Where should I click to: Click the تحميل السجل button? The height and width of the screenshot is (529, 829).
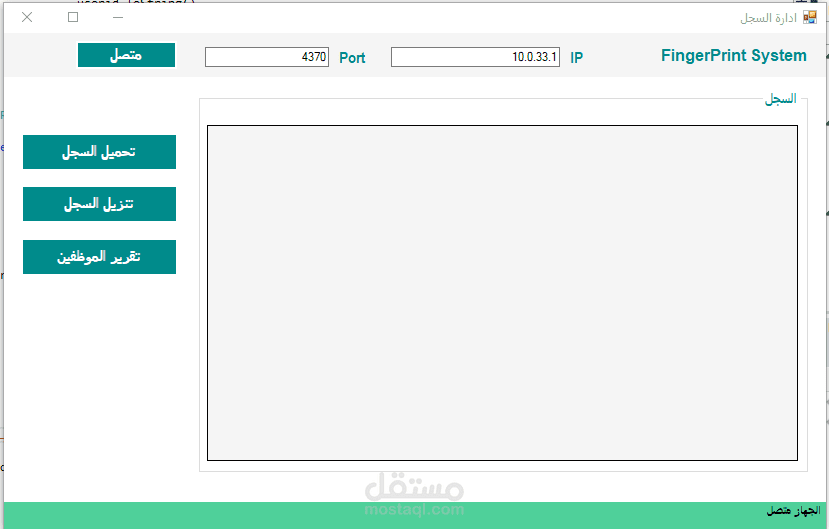click(x=99, y=152)
